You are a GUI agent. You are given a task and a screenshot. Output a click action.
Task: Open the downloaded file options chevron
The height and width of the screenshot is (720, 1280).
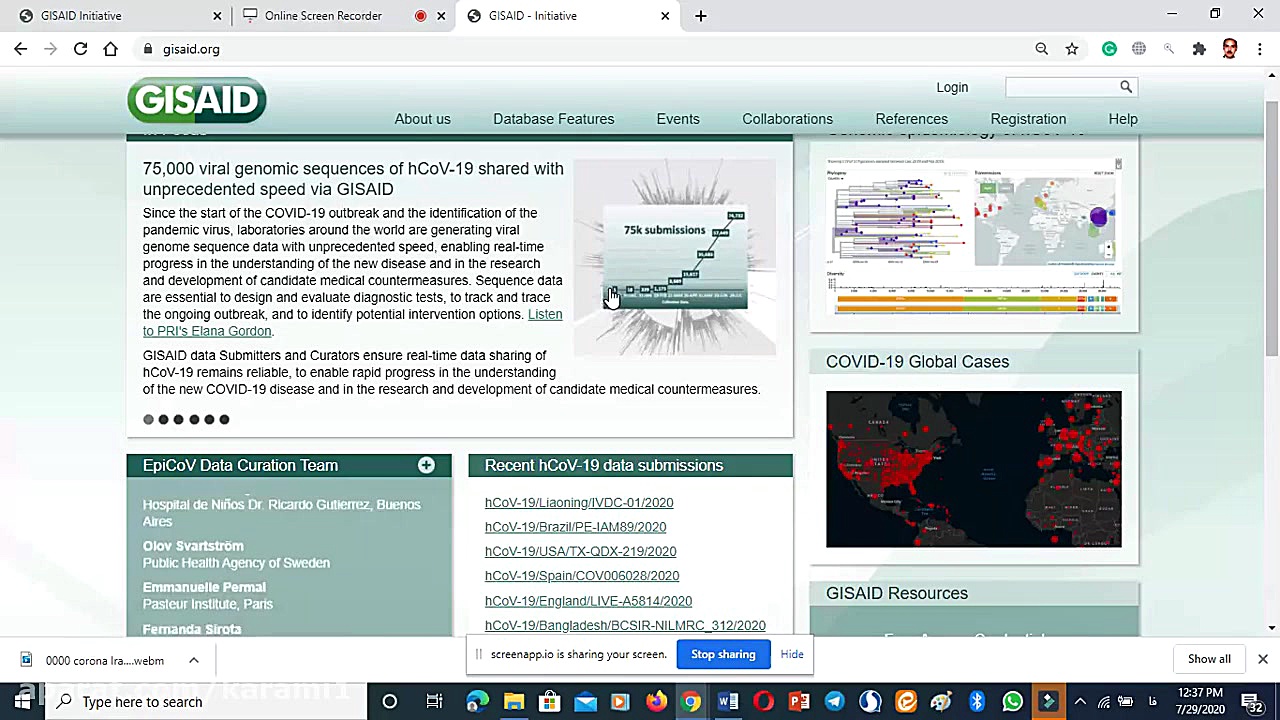point(194,660)
